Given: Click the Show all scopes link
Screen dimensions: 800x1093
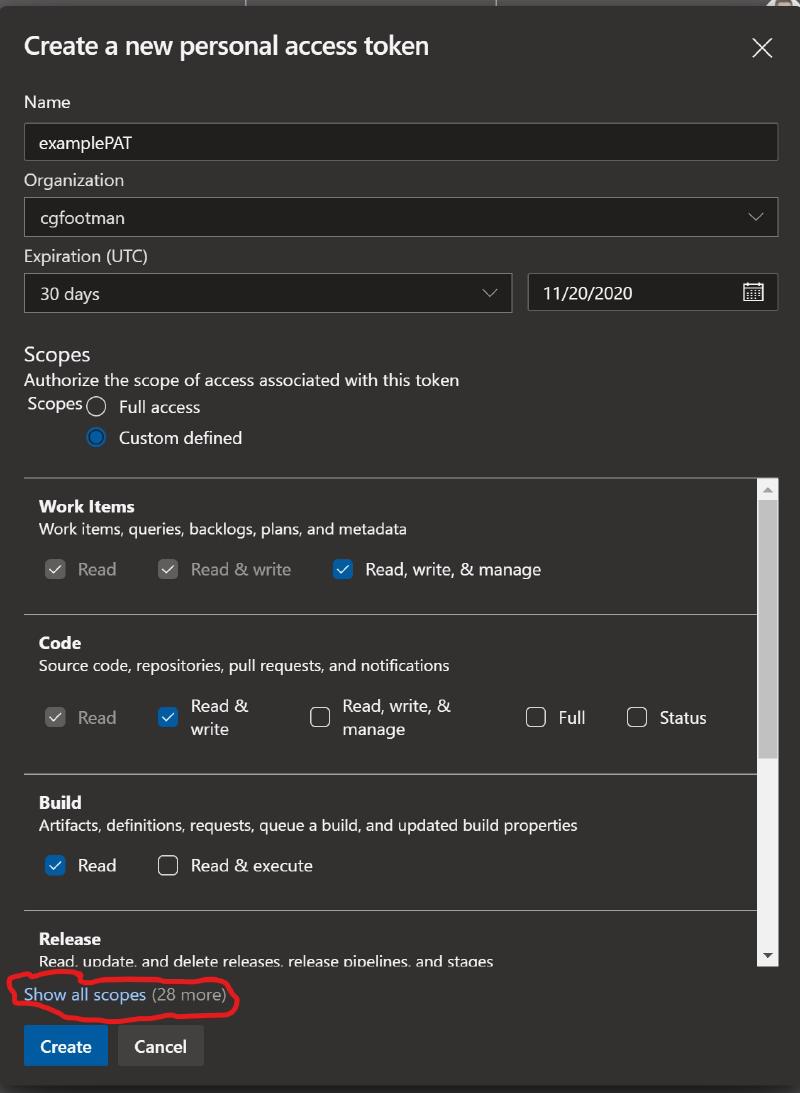Looking at the screenshot, I should (x=85, y=995).
